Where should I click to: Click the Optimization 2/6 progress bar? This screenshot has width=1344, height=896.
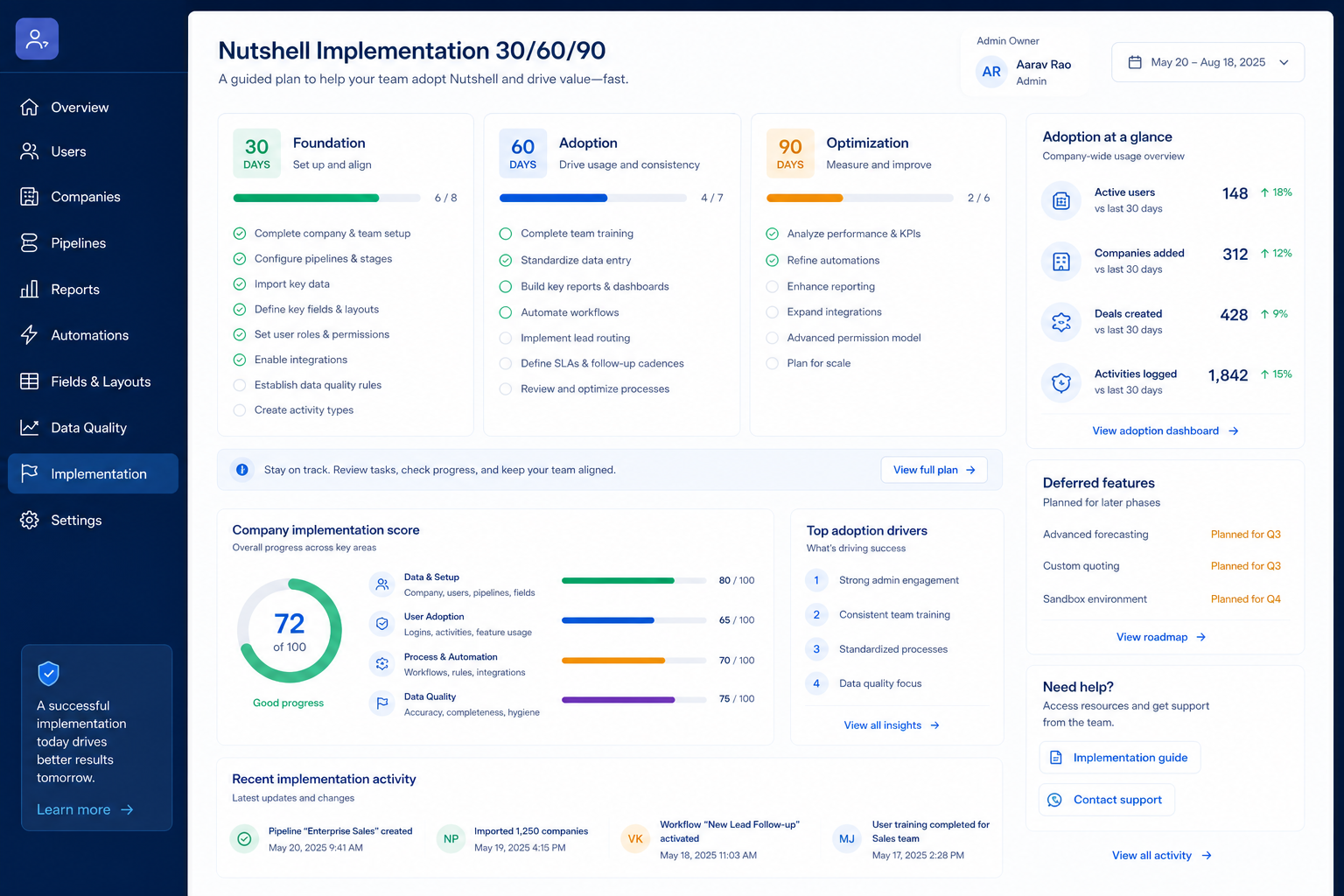(859, 198)
